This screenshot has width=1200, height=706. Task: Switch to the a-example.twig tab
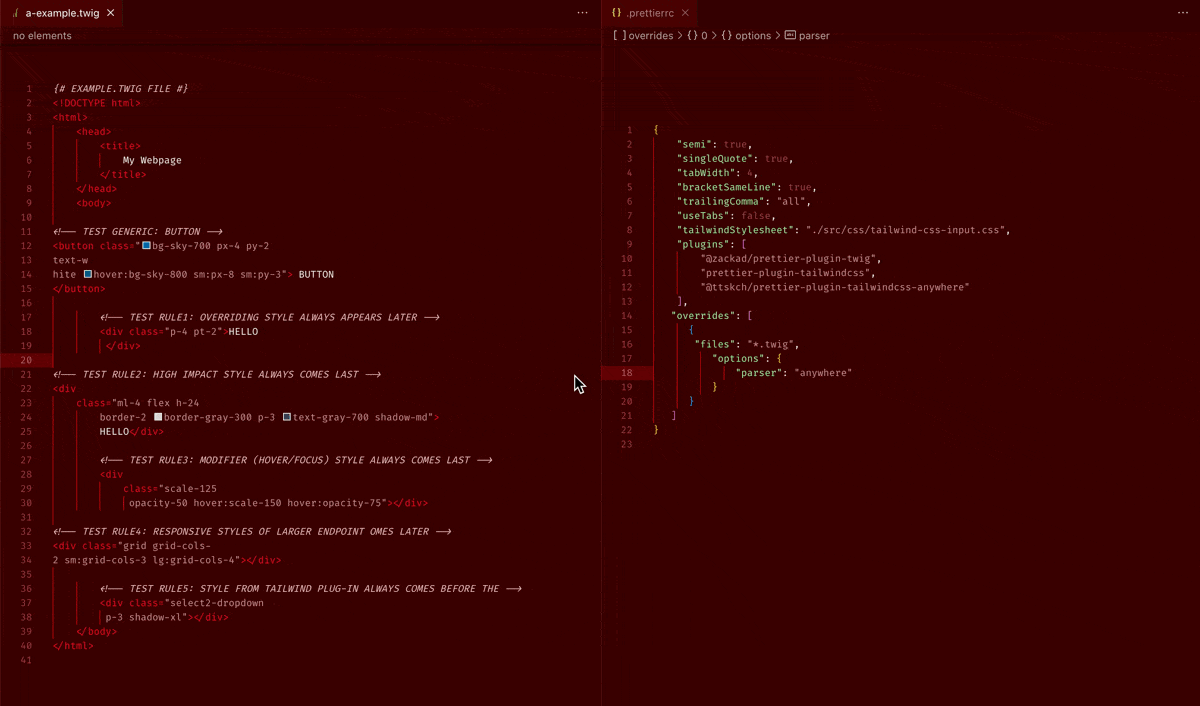[63, 13]
